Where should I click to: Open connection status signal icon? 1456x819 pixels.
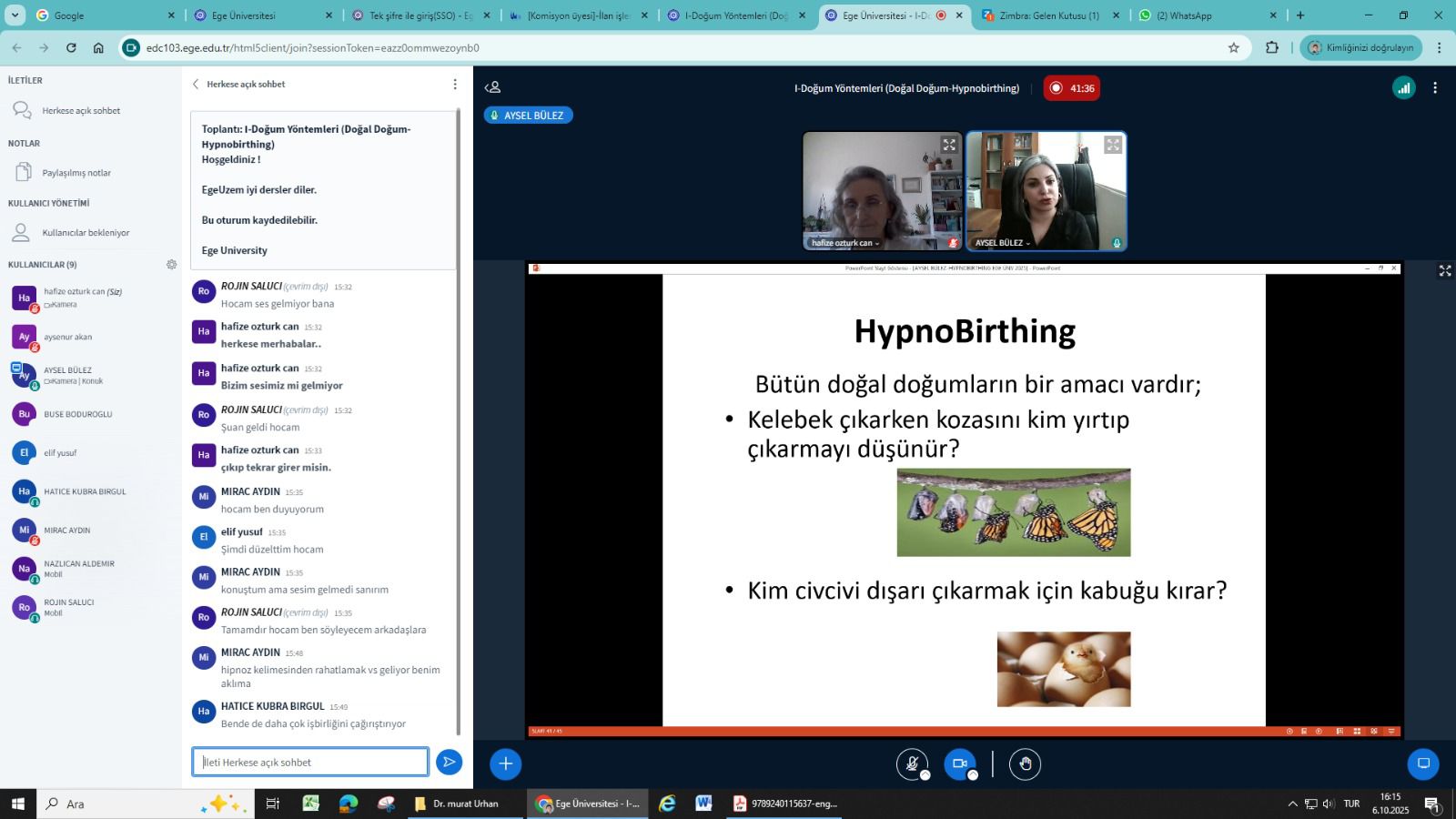[1403, 88]
